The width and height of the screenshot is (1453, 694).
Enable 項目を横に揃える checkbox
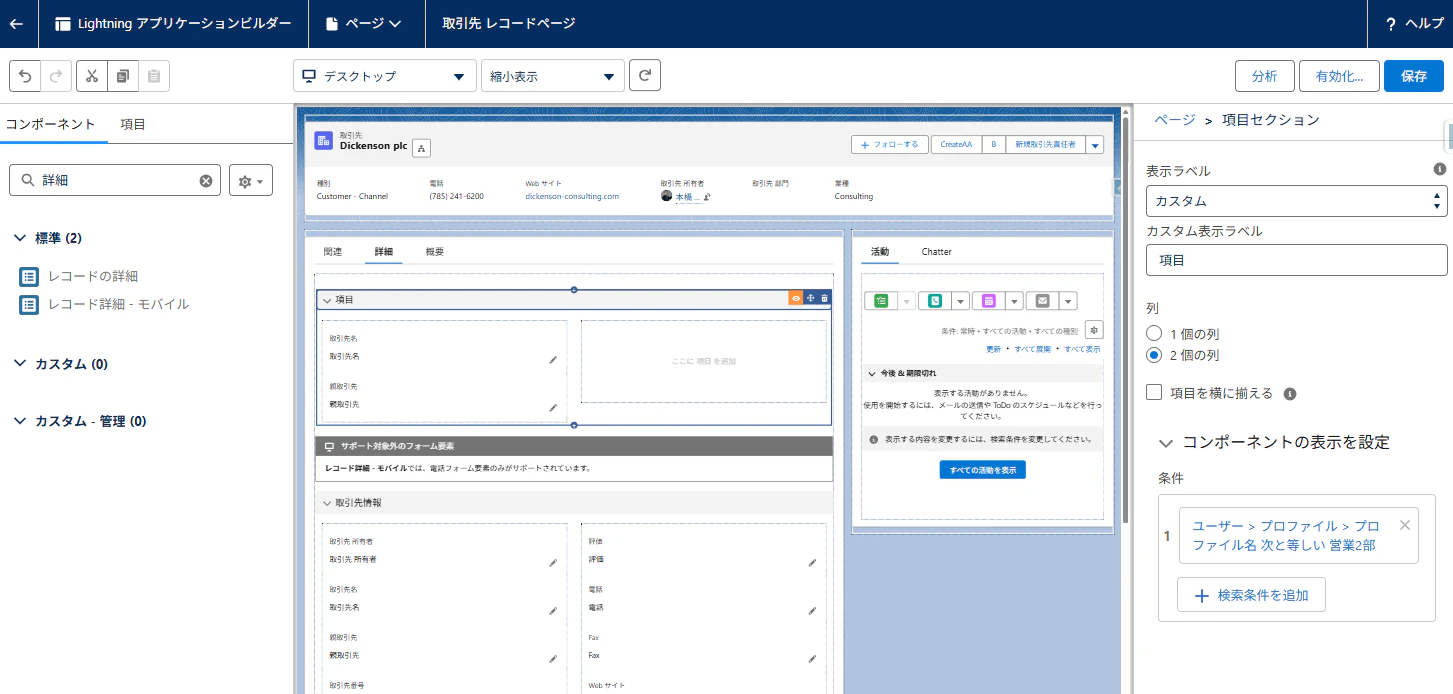coord(1154,393)
